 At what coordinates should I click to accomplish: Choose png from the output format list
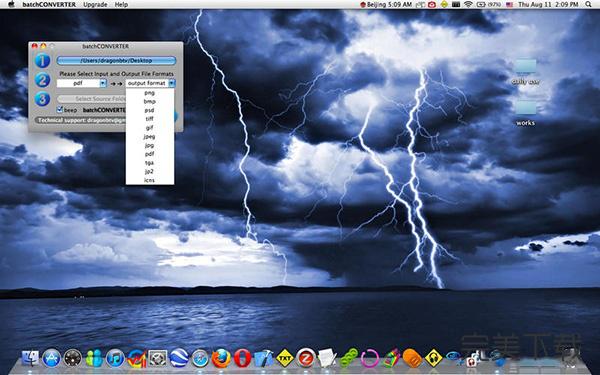150,93
